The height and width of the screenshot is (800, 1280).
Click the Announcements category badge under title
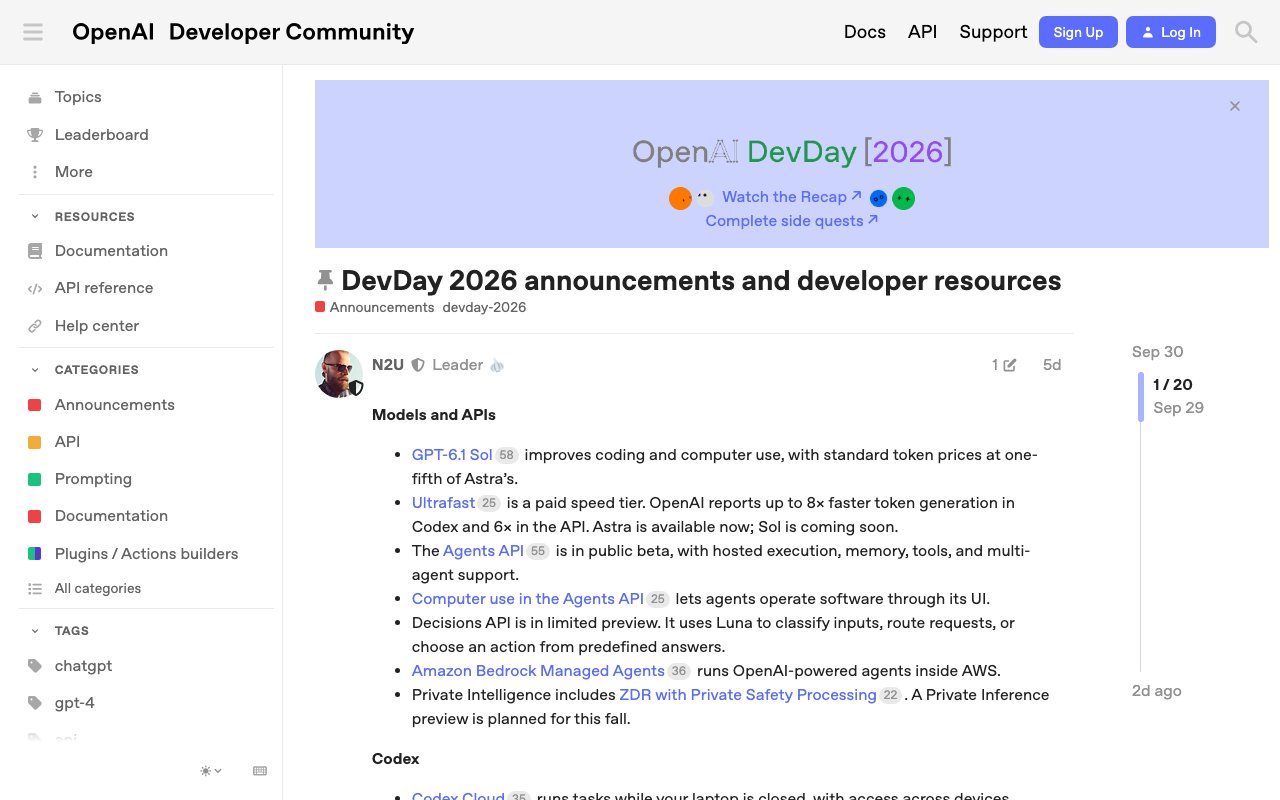click(x=375, y=307)
